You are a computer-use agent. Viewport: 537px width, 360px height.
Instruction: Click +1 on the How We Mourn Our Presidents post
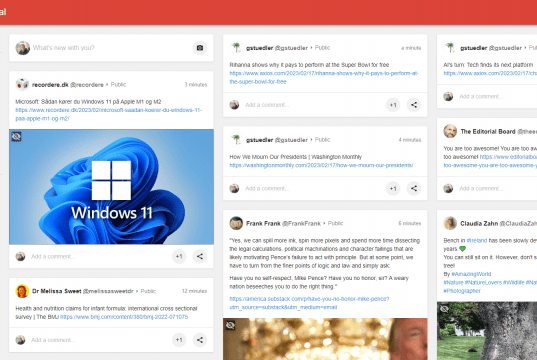tap(393, 188)
